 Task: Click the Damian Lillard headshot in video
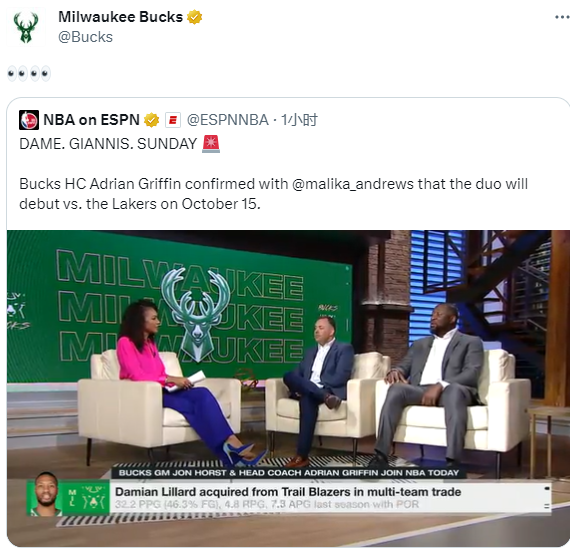tap(47, 495)
